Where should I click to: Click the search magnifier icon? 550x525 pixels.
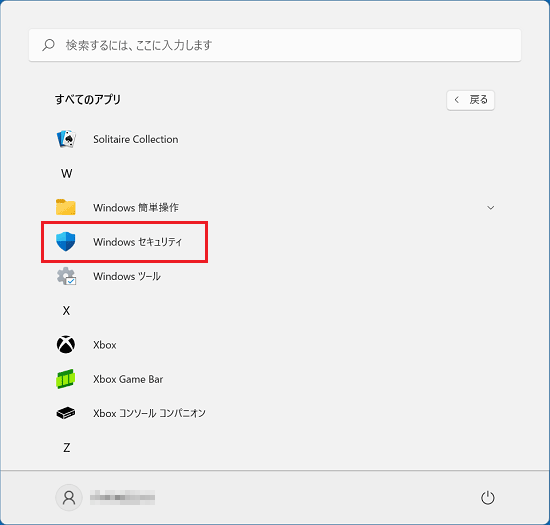pos(48,45)
